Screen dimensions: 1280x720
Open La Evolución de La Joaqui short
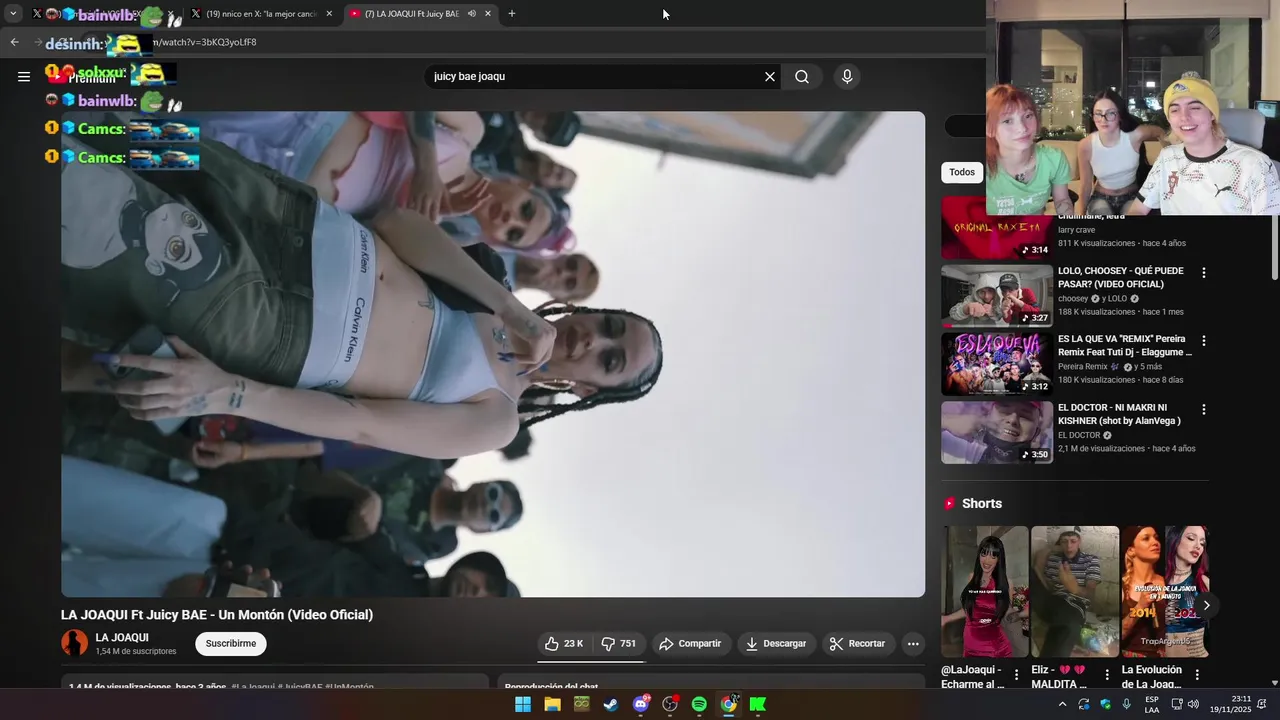(x=1165, y=591)
